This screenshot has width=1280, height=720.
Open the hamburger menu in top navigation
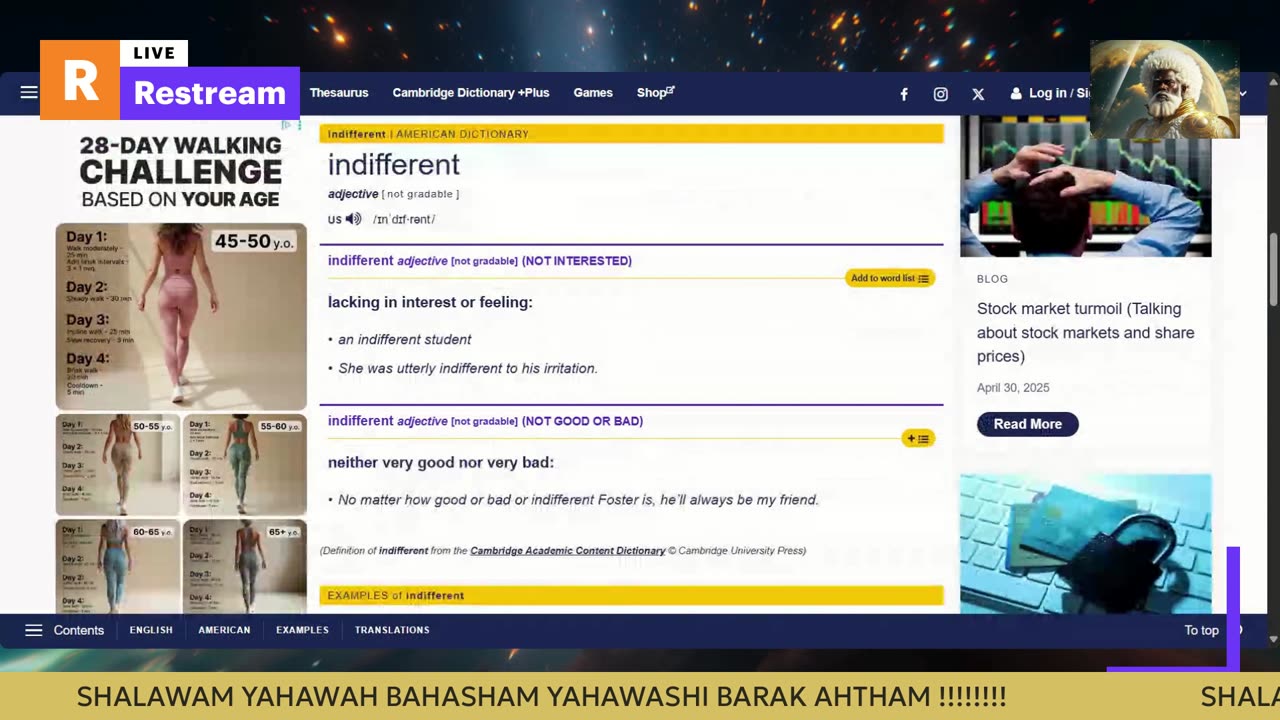tap(29, 93)
